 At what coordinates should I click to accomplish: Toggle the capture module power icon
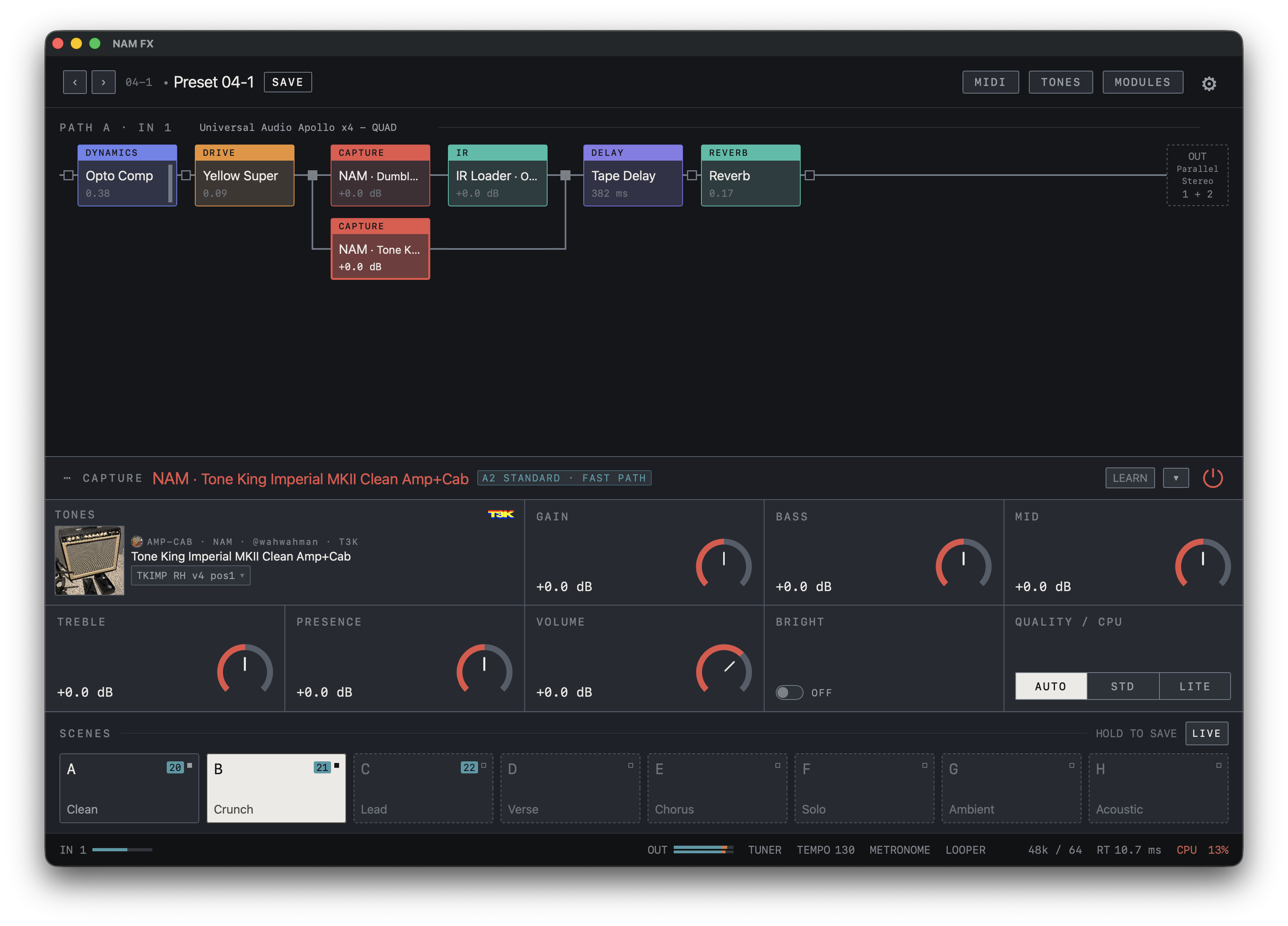click(x=1212, y=478)
